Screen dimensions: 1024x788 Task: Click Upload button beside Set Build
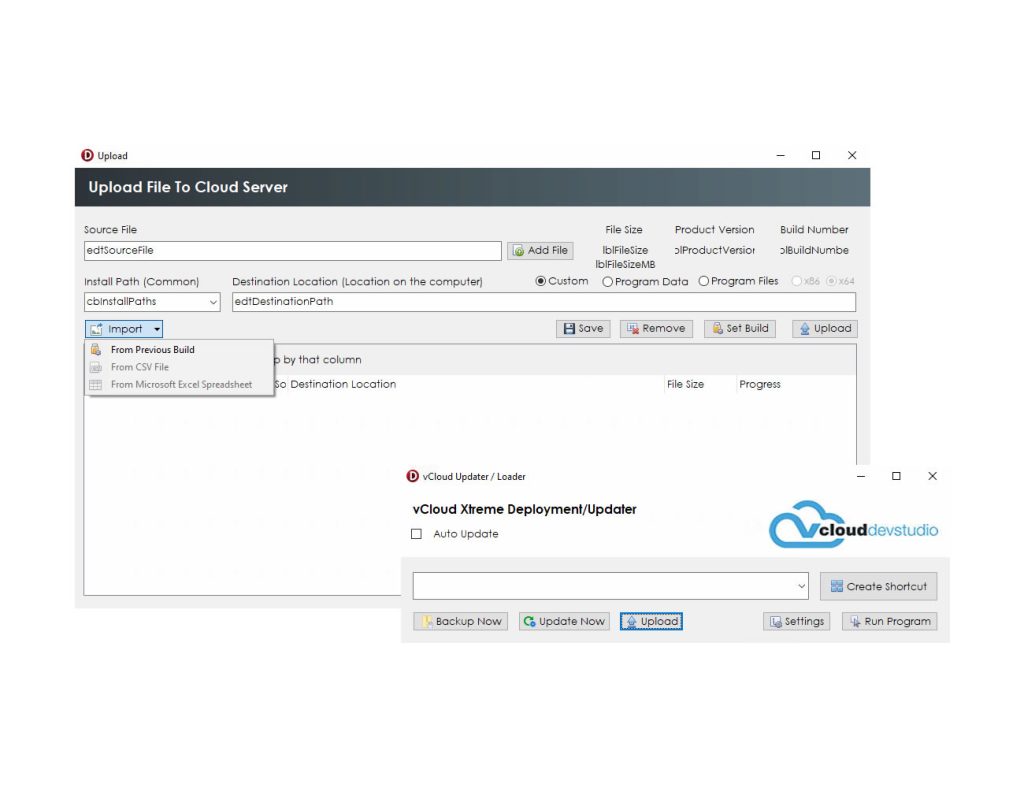pos(824,329)
